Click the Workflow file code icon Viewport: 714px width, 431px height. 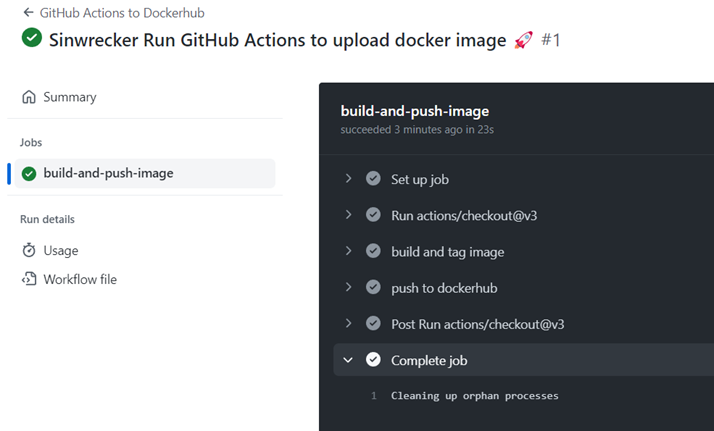[29, 279]
